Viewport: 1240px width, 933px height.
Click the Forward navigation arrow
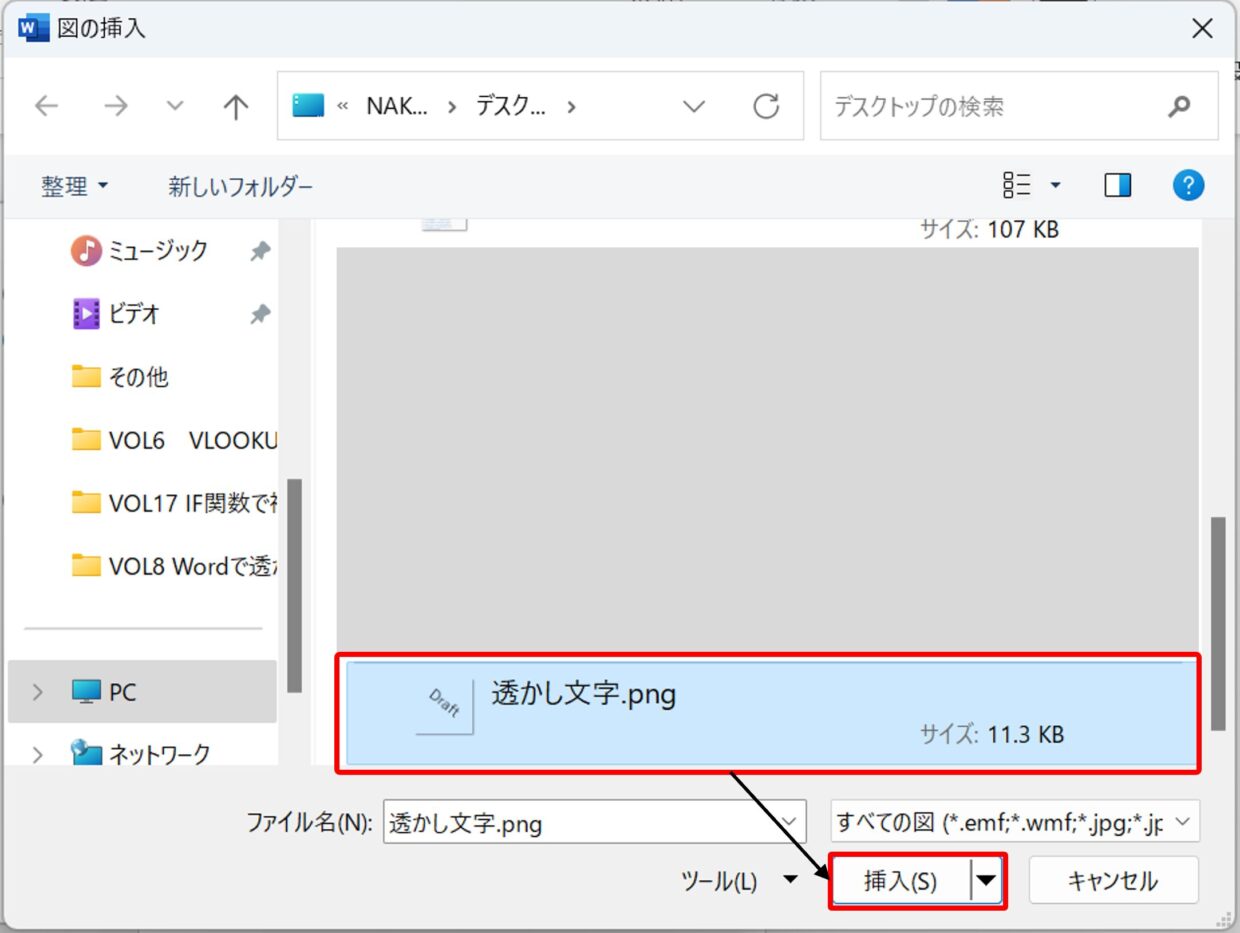click(116, 106)
